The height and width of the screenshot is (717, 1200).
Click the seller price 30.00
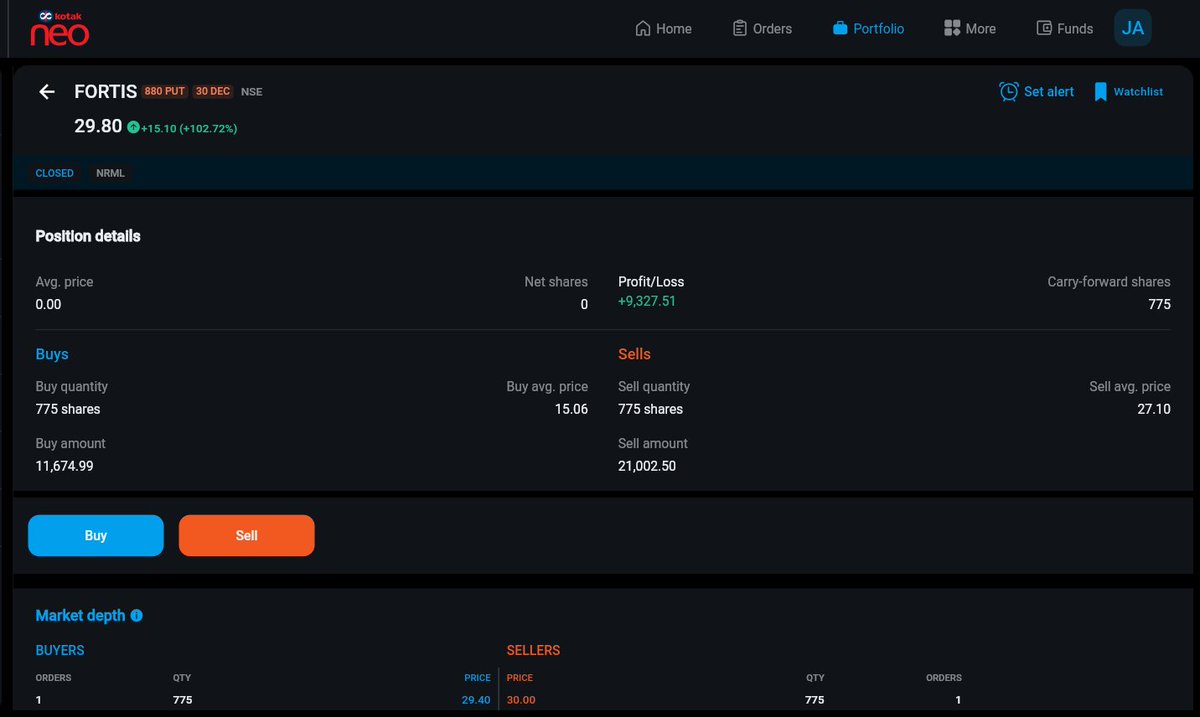(521, 700)
